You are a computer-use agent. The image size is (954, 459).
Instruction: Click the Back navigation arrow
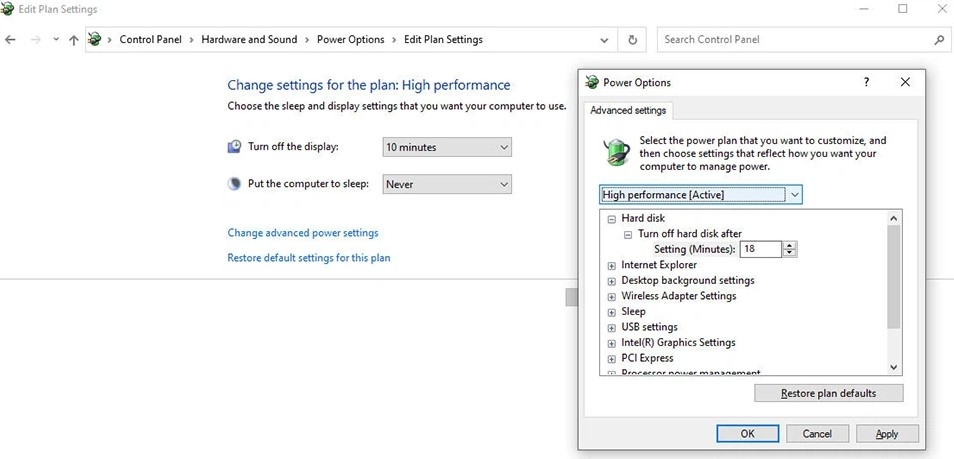pos(10,40)
